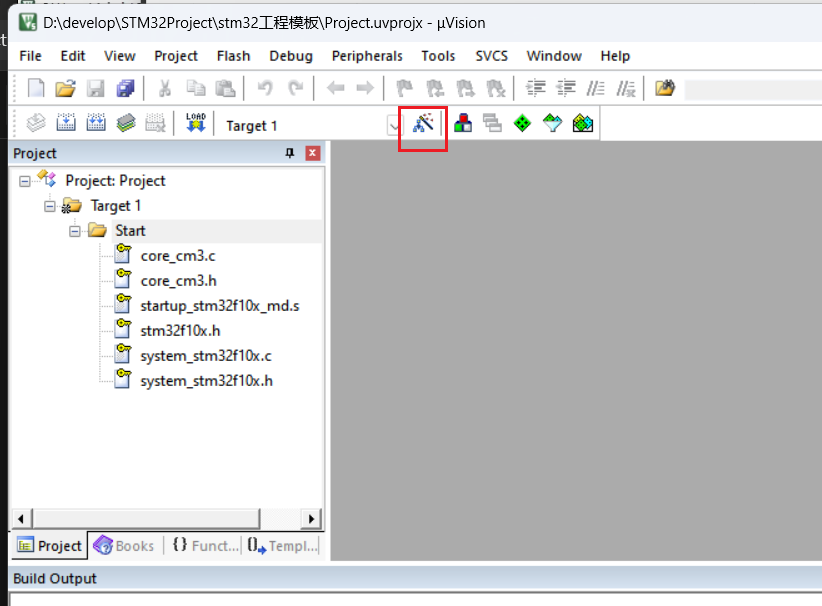
Task: Open the Target 1 dropdown arrow
Action: 394,126
